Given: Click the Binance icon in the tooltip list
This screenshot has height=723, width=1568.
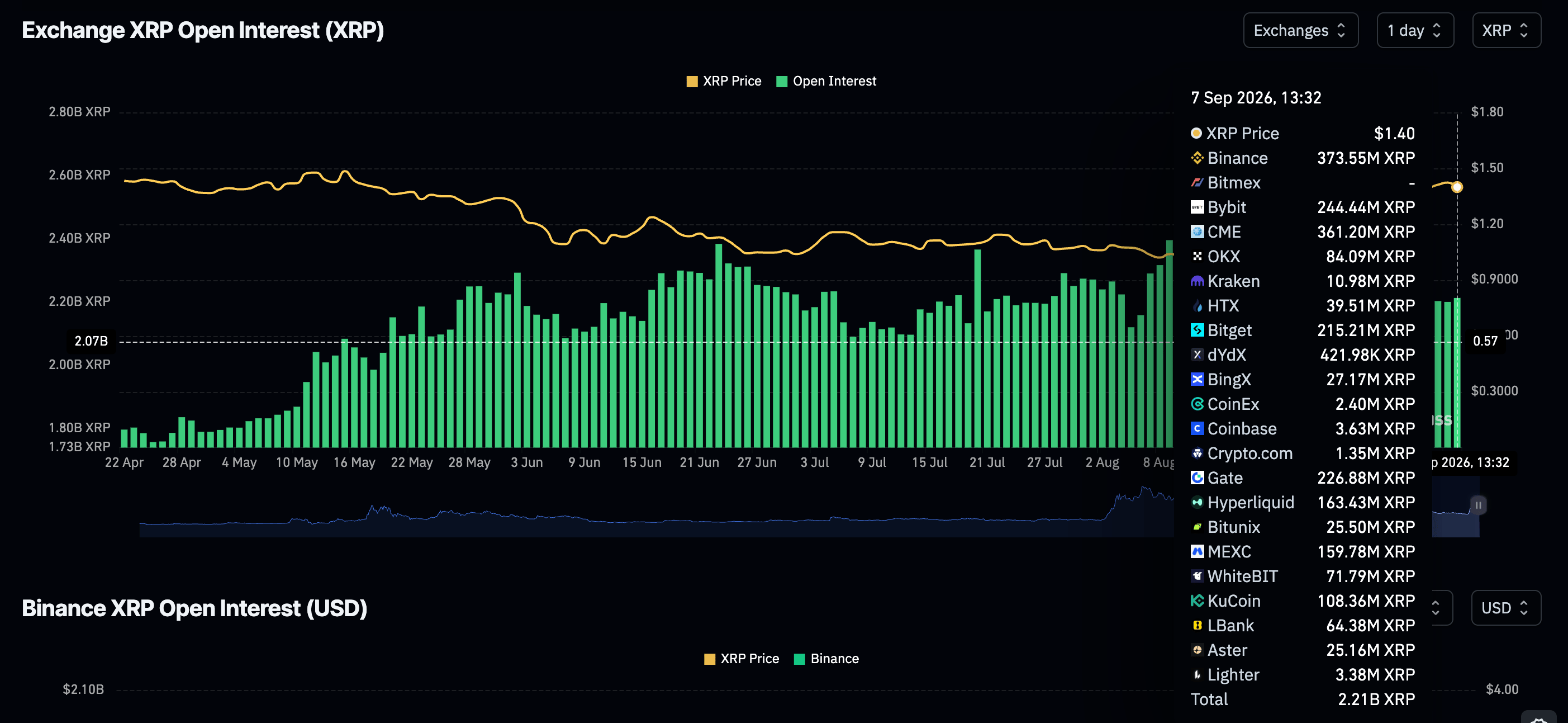Looking at the screenshot, I should coord(1197,158).
